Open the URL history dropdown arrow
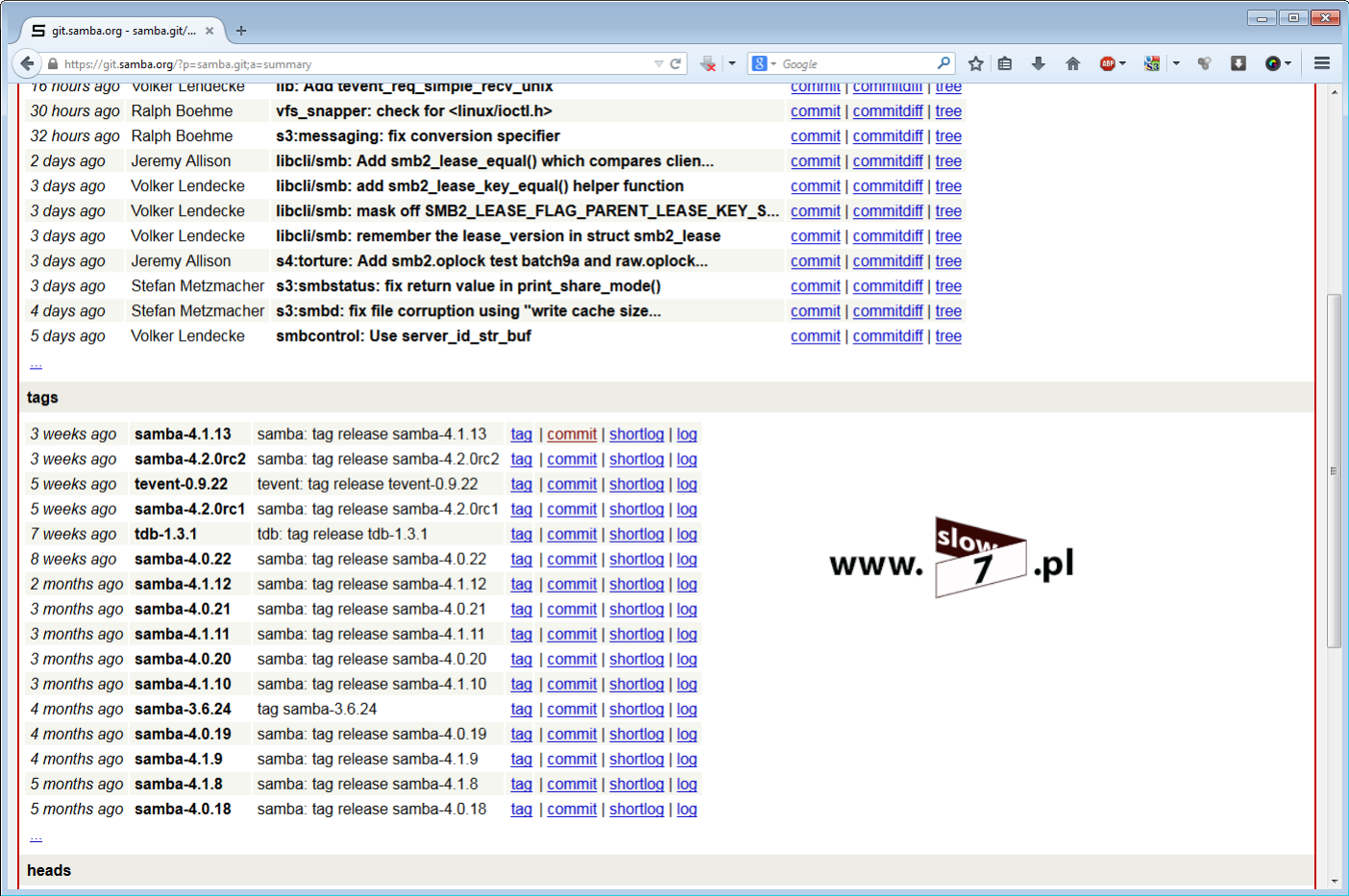 point(658,63)
